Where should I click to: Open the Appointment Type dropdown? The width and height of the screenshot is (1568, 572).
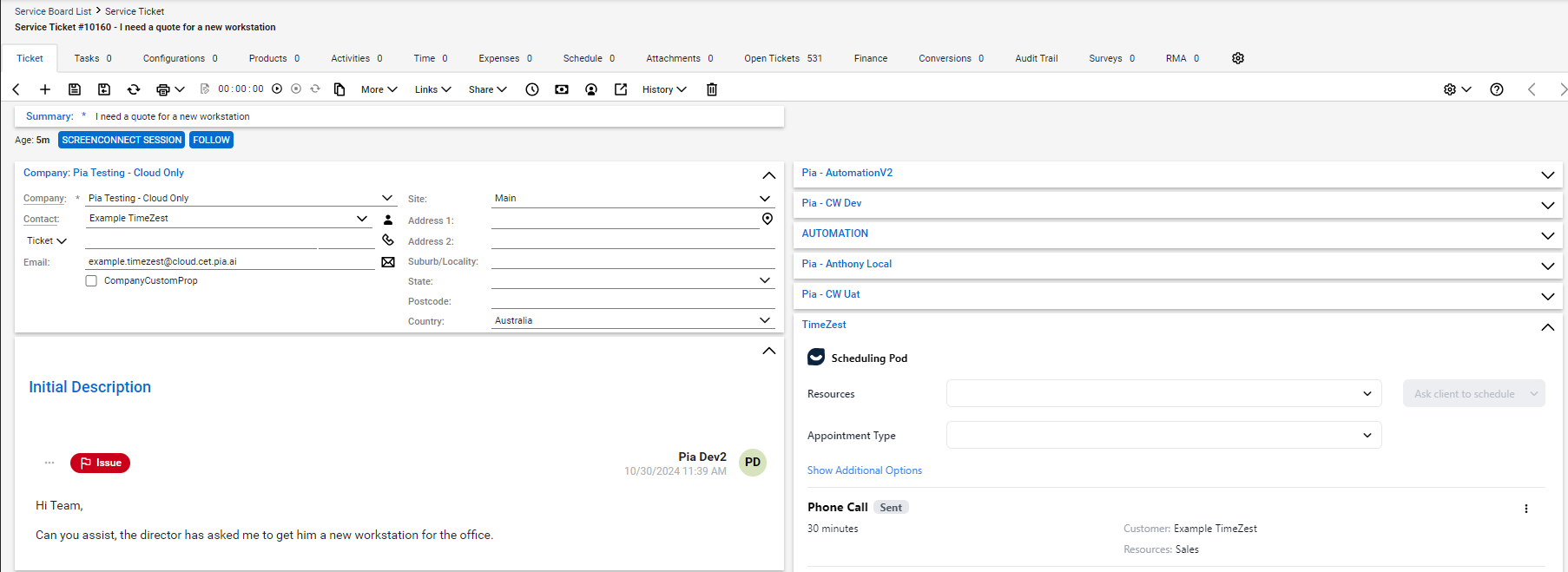coord(1163,435)
